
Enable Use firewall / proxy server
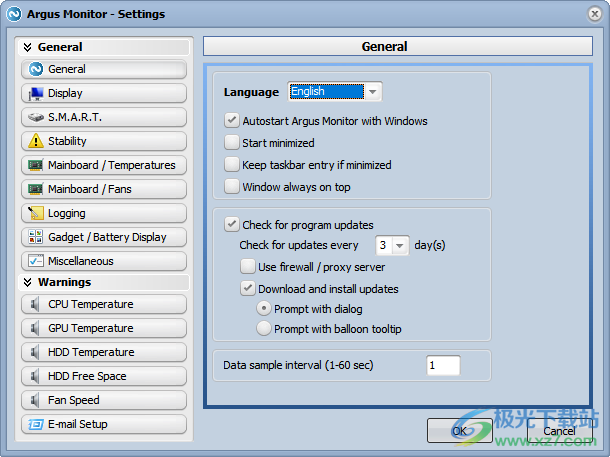248,267
